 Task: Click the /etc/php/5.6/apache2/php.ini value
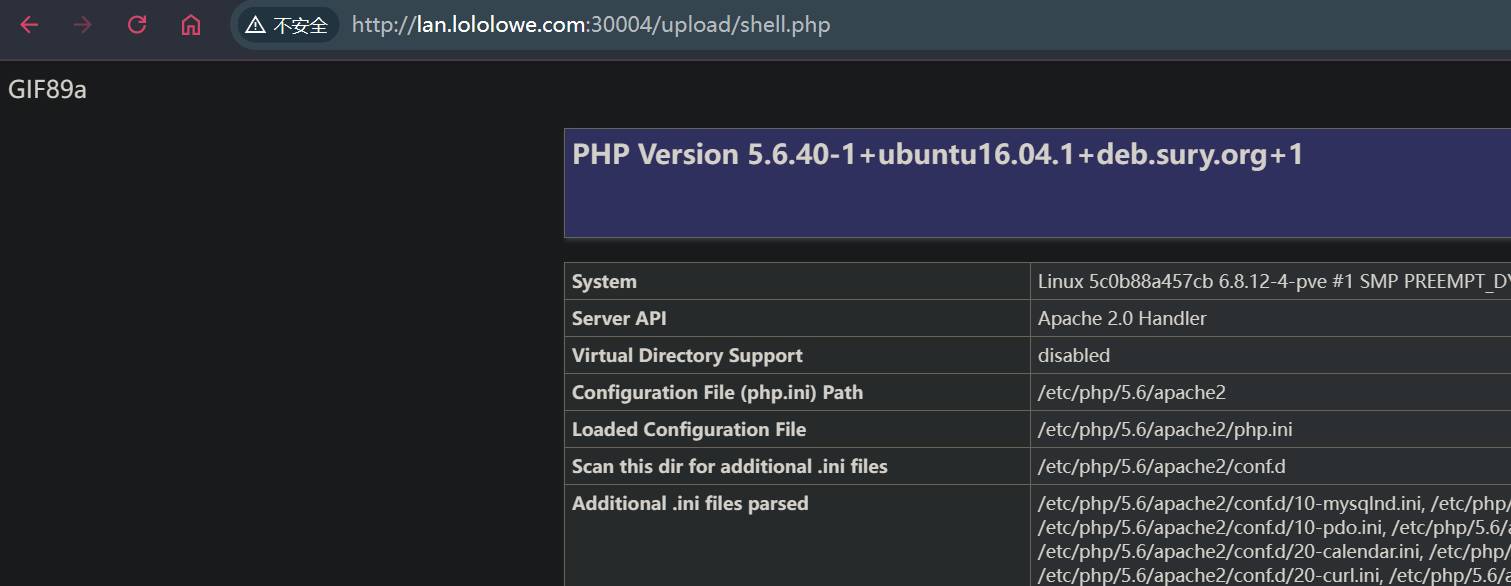coord(1165,430)
